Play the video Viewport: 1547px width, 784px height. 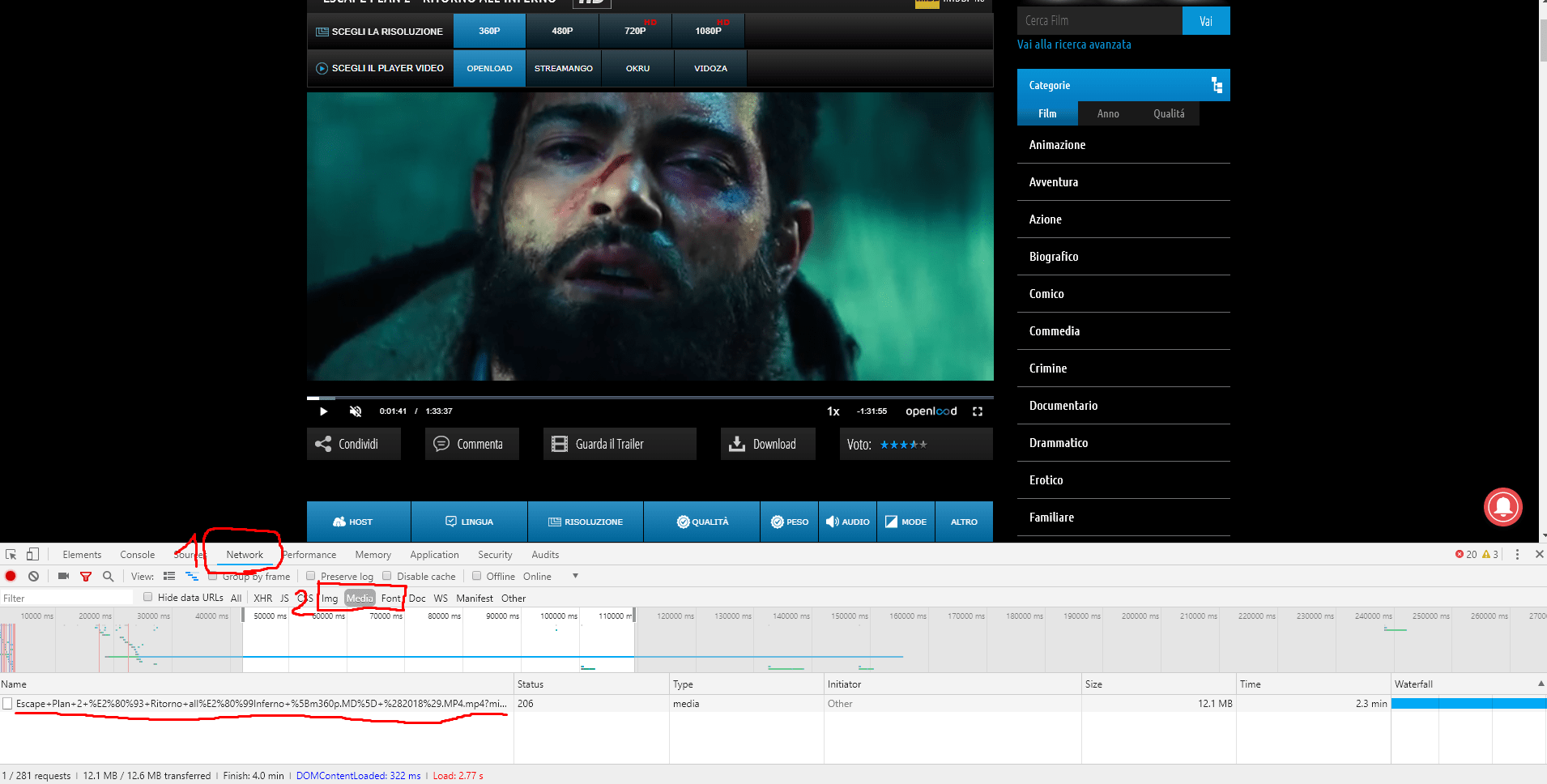tap(323, 411)
